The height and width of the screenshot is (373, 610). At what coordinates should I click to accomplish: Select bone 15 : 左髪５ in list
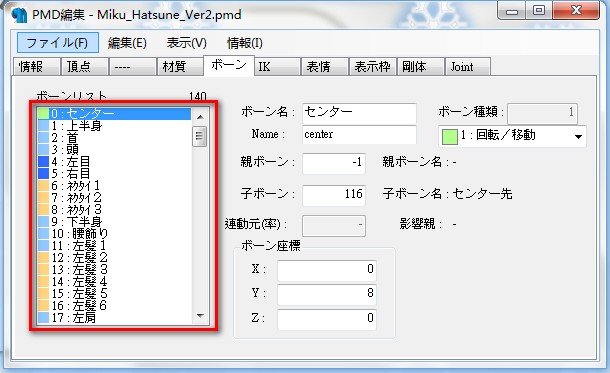[x=114, y=294]
